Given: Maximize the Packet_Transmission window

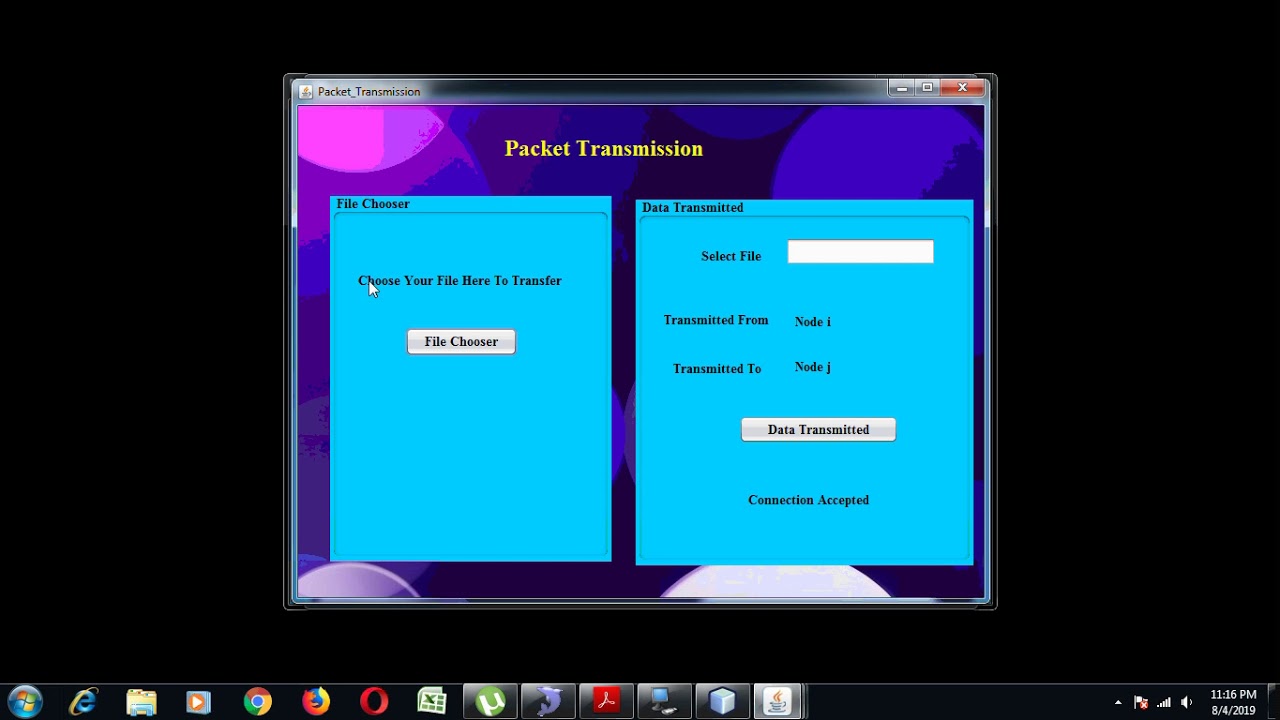Looking at the screenshot, I should [x=928, y=88].
